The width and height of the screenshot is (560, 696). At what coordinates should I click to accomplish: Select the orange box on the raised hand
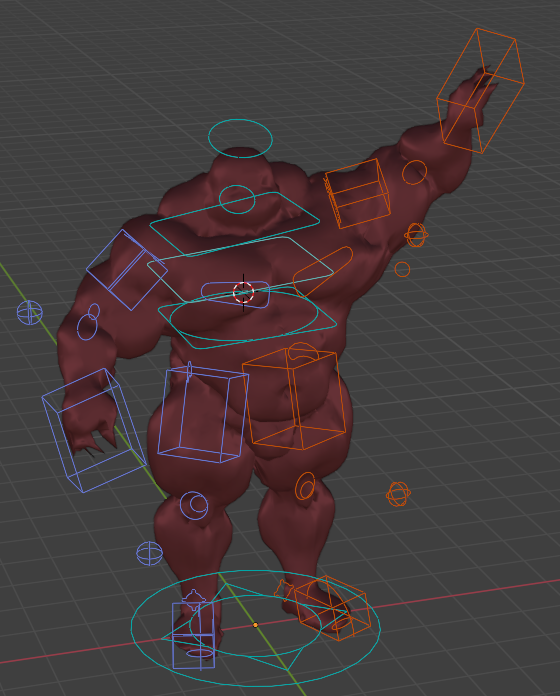[x=481, y=91]
